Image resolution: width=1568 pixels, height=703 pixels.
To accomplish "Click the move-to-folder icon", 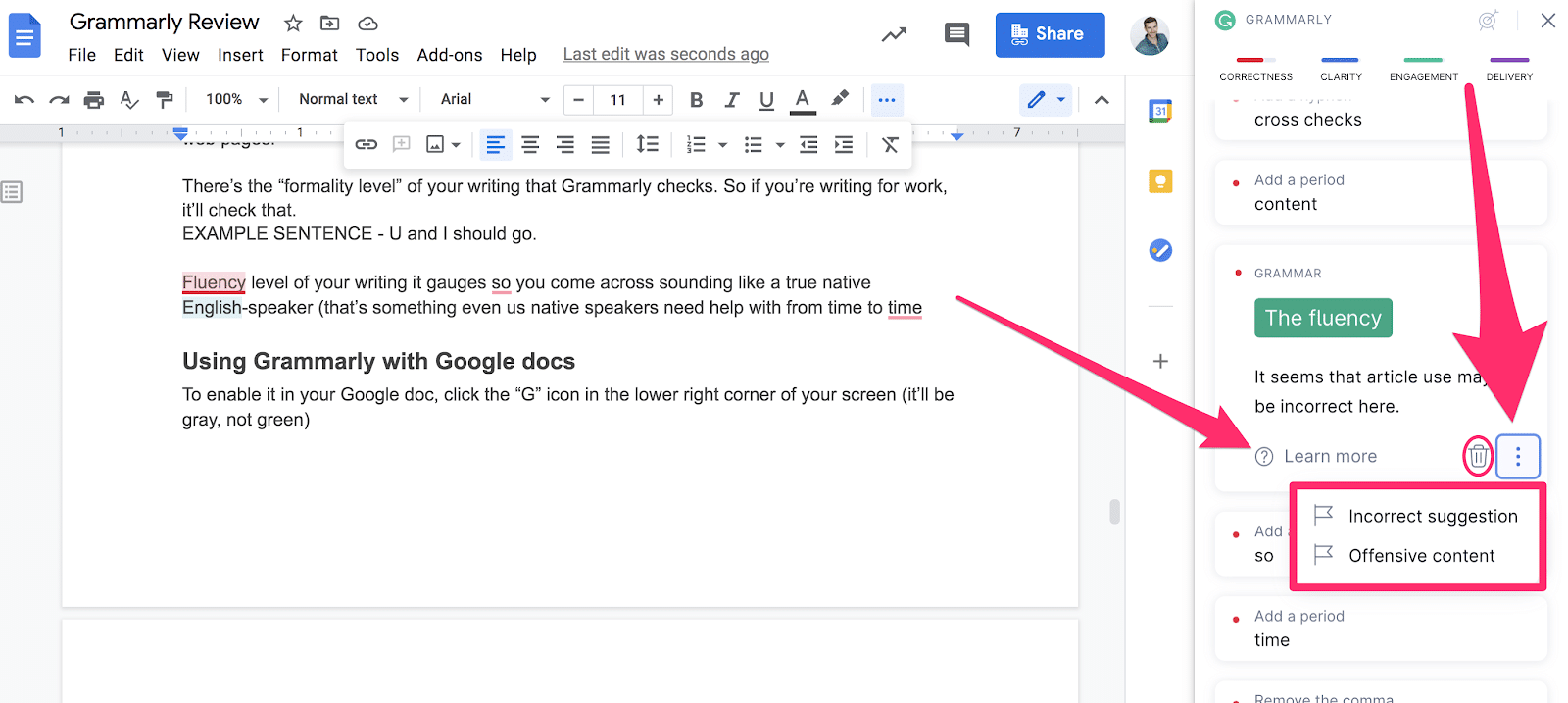I will 330,23.
